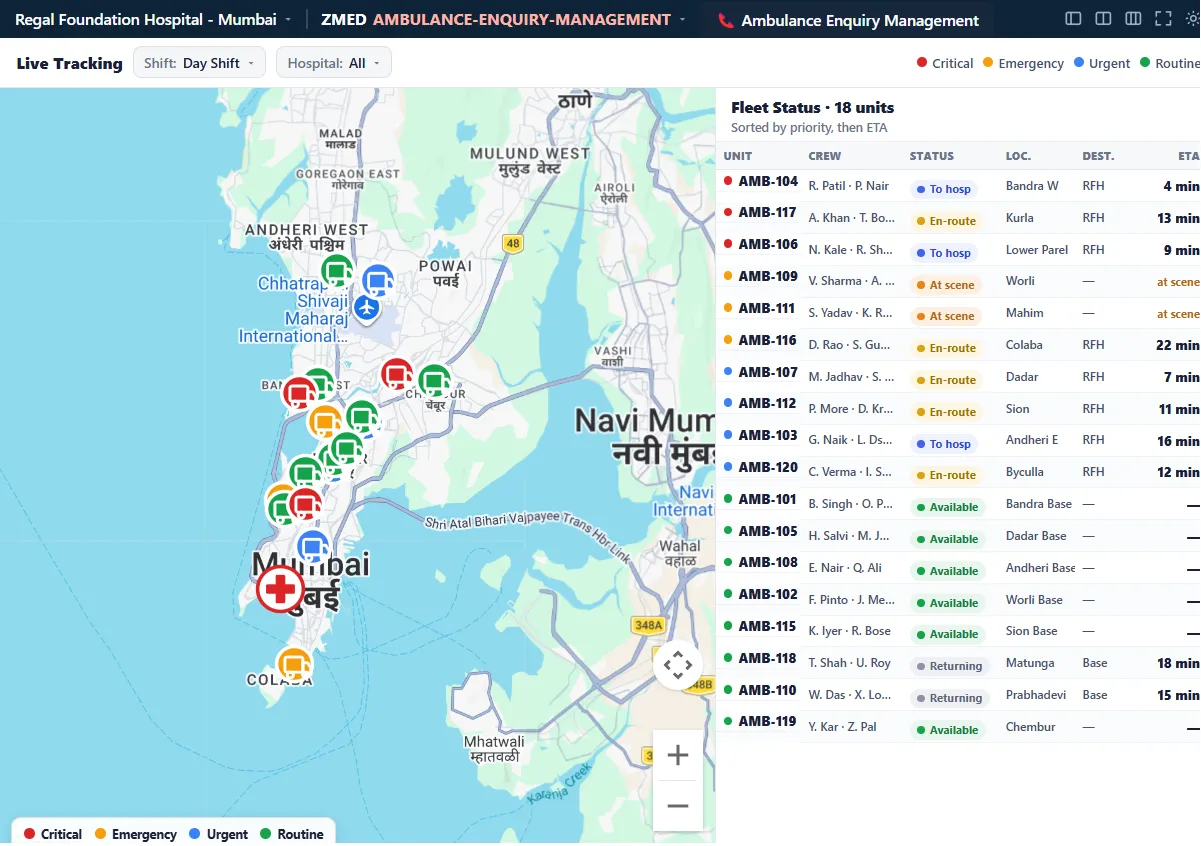Image resolution: width=1201 pixels, height=846 pixels.
Task: Click the orange priority dot for AMB-116
Action: click(x=728, y=340)
